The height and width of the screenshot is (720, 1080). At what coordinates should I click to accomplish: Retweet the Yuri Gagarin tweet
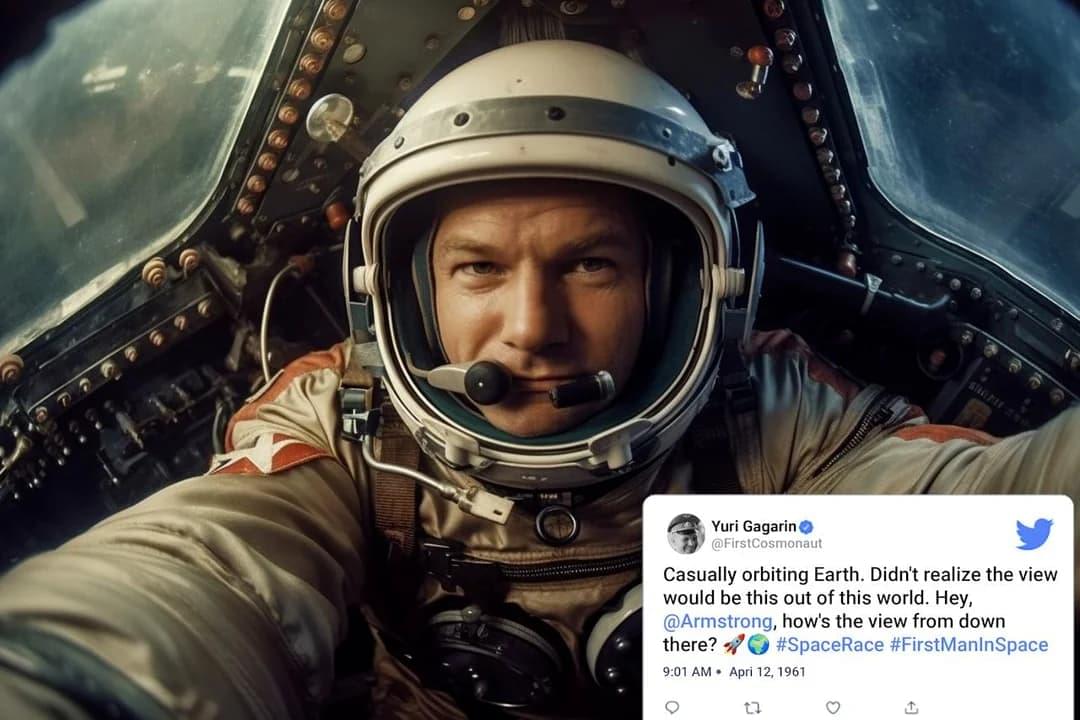click(x=753, y=708)
